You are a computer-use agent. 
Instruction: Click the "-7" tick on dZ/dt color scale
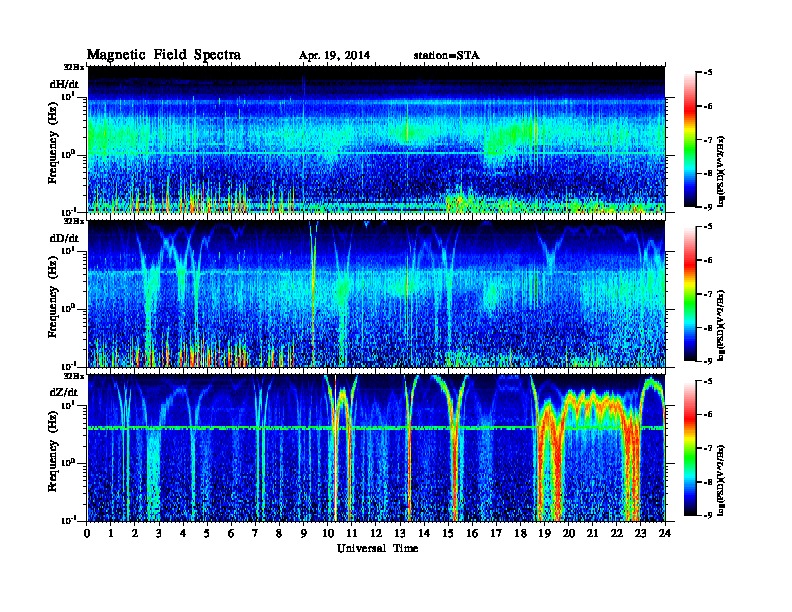point(708,448)
